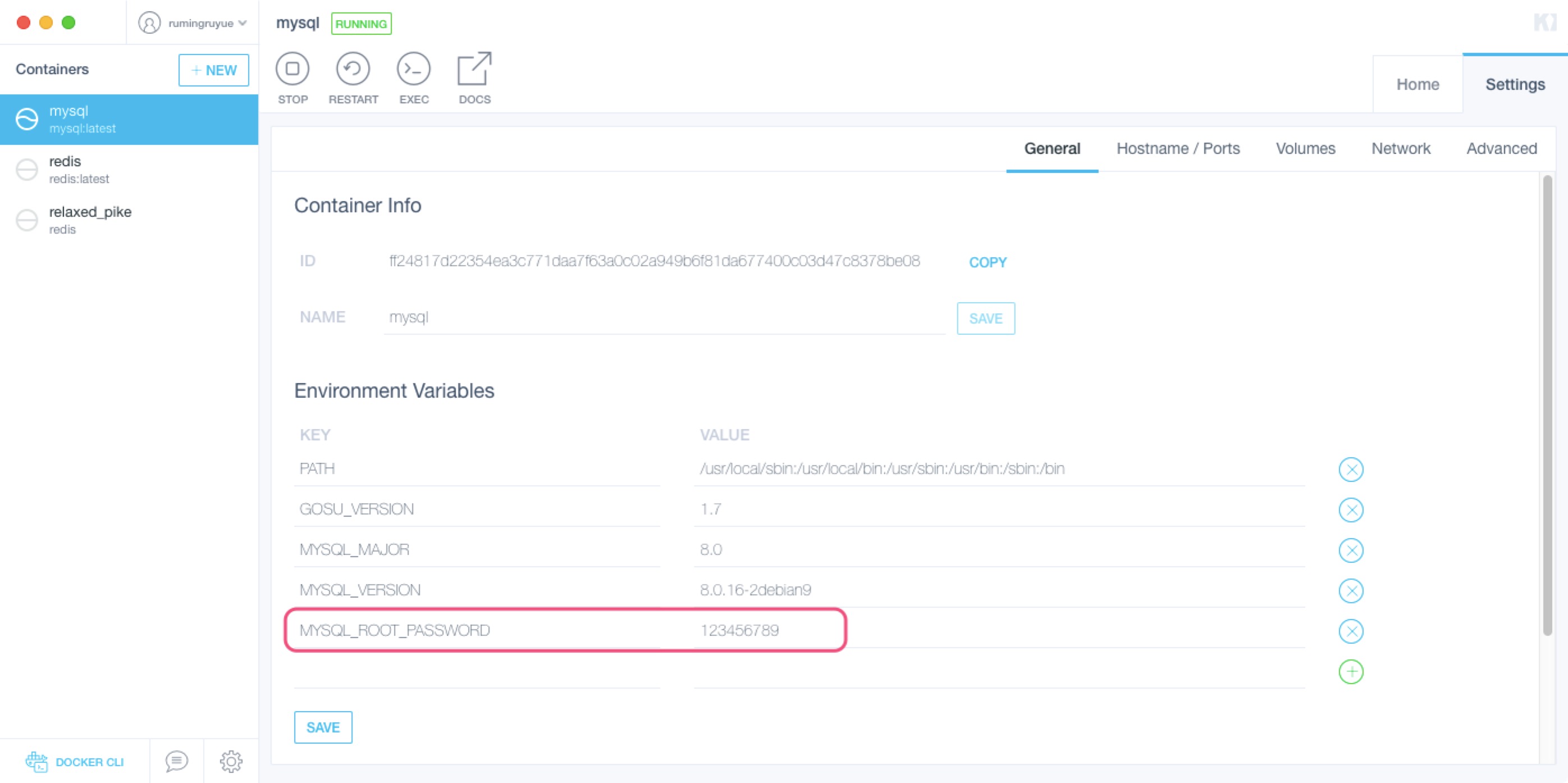Image resolution: width=1568 pixels, height=783 pixels.
Task: Select the redis container
Action: coord(129,170)
